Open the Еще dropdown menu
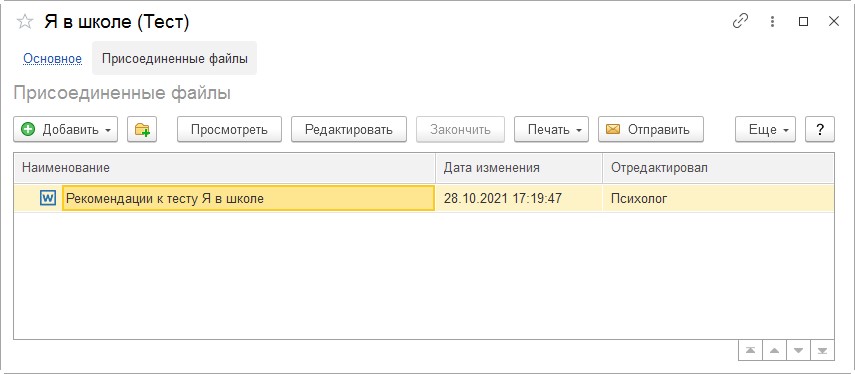The height and width of the screenshot is (374, 855). point(766,129)
